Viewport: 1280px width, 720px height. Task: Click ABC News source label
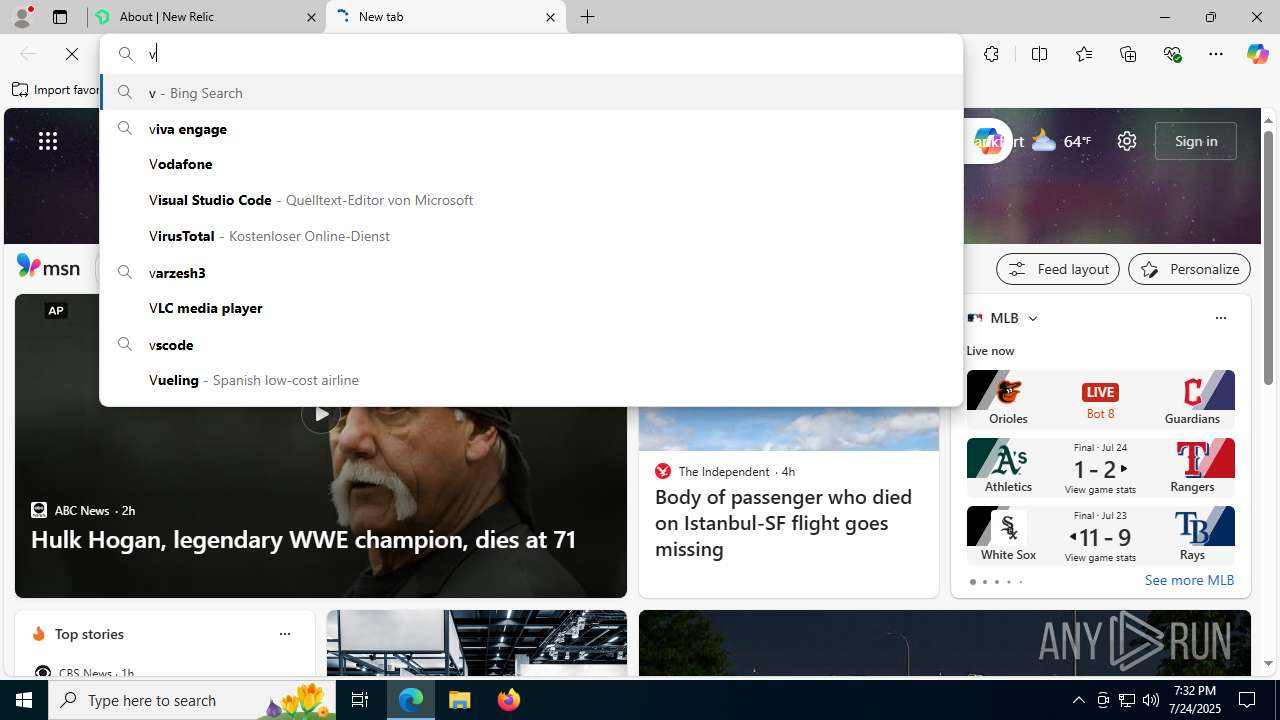click(x=82, y=510)
